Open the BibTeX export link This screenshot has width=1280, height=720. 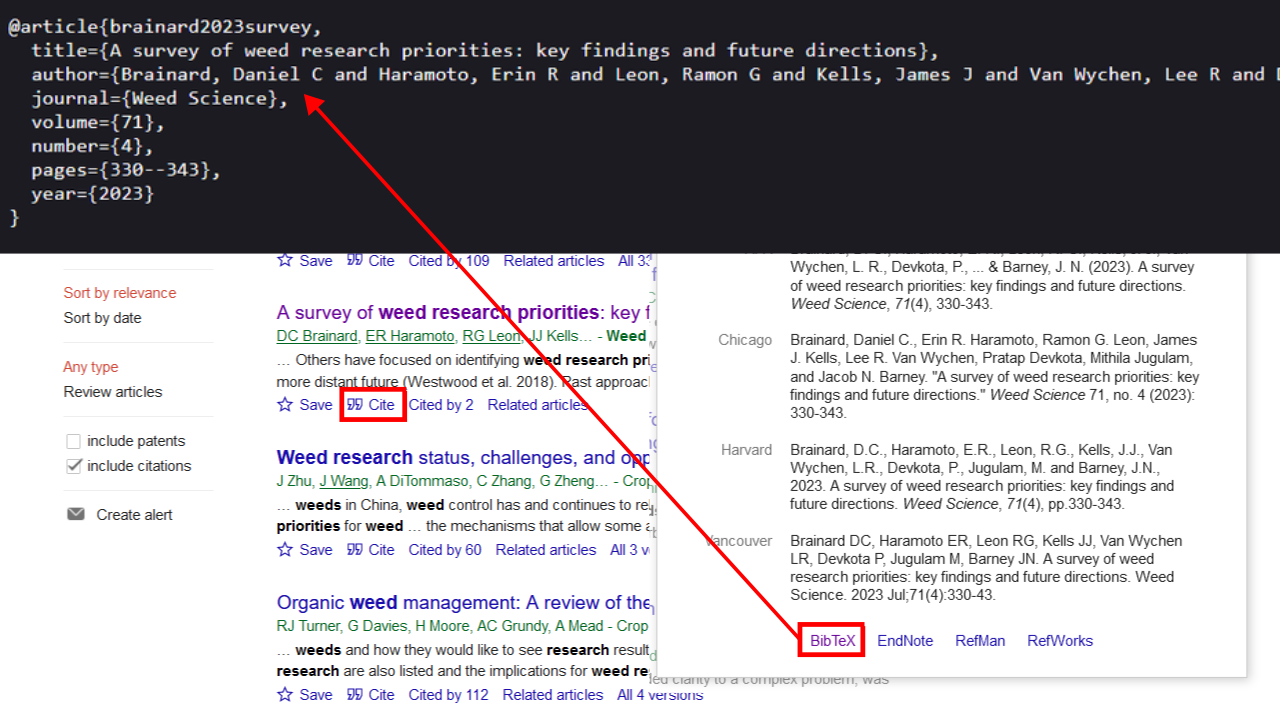point(832,641)
